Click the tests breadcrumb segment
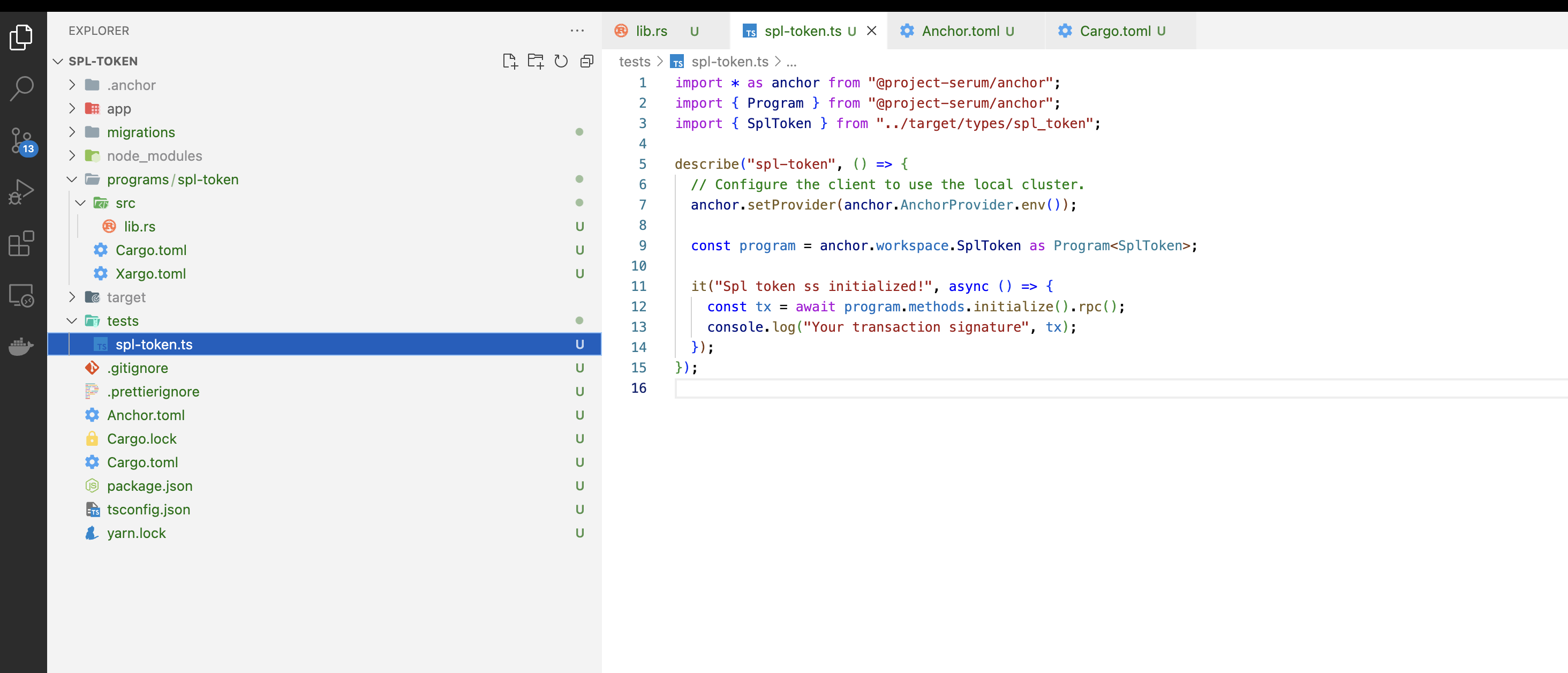The image size is (1568, 673). (634, 62)
